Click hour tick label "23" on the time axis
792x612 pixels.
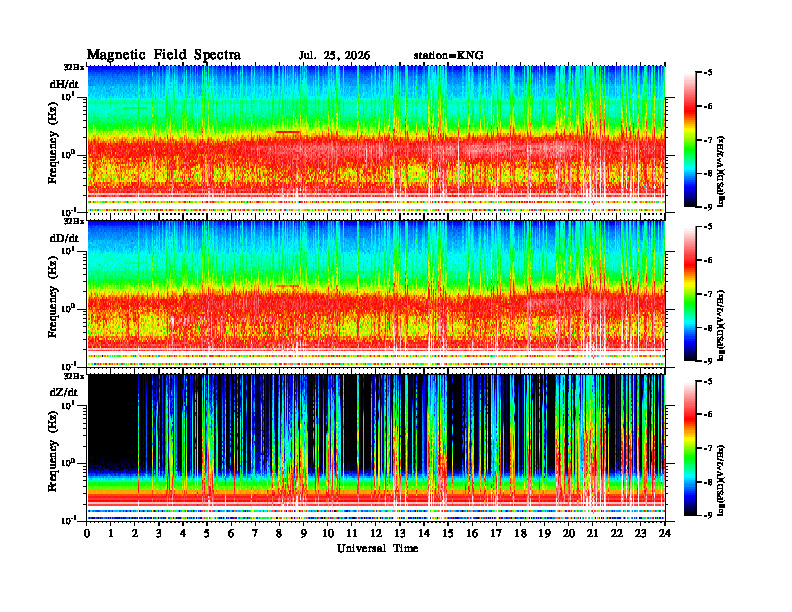[641, 534]
